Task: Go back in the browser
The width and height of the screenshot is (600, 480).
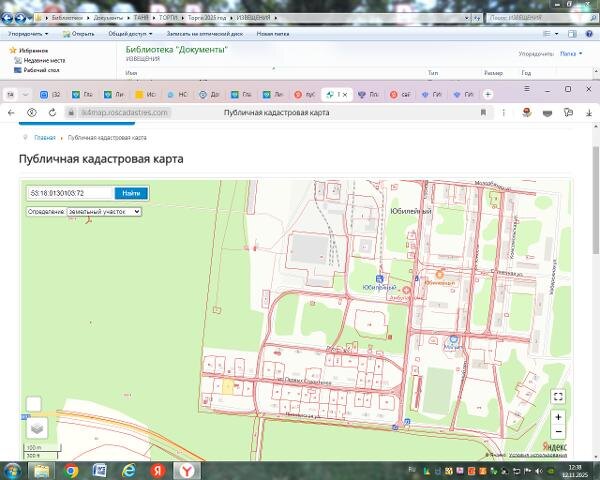Action: (11, 113)
